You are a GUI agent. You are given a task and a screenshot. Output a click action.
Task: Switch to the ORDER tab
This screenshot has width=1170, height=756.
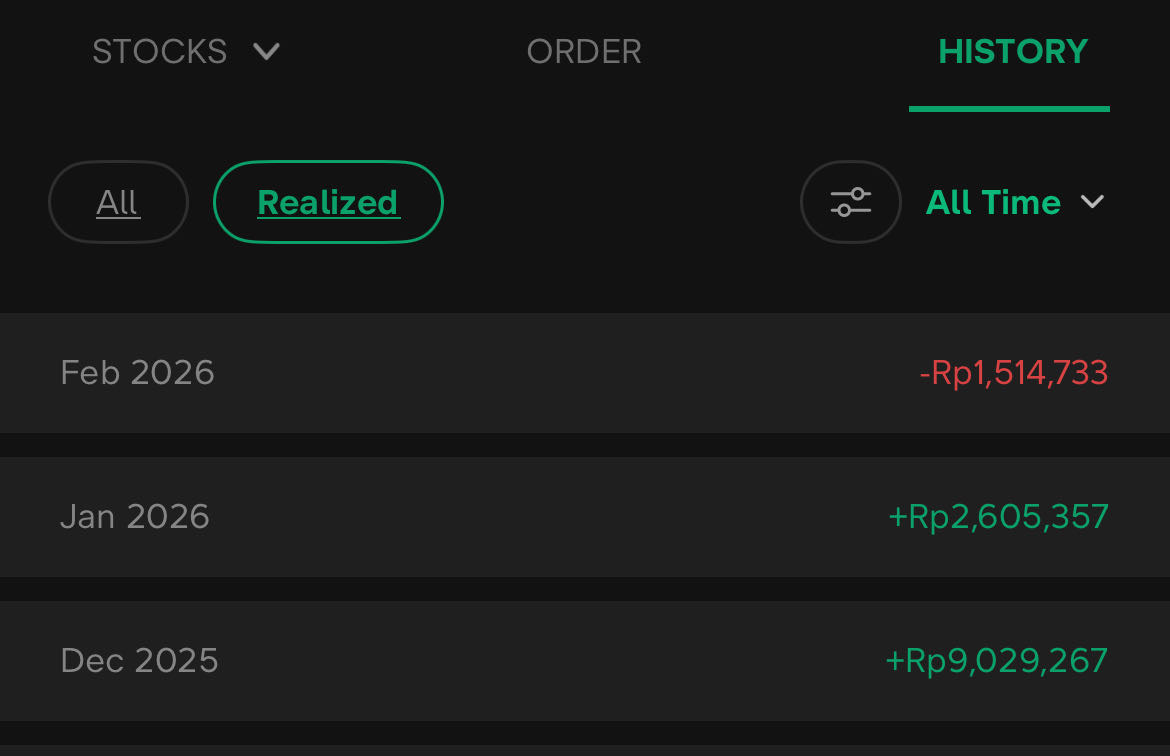[x=584, y=52]
